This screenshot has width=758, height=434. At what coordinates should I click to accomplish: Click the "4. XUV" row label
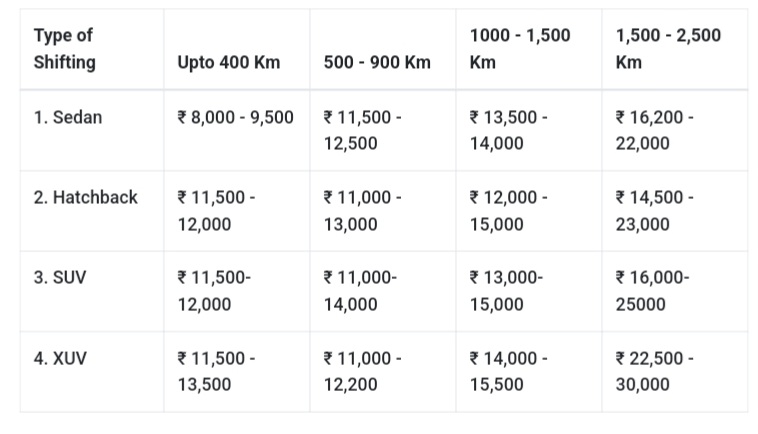point(60,357)
